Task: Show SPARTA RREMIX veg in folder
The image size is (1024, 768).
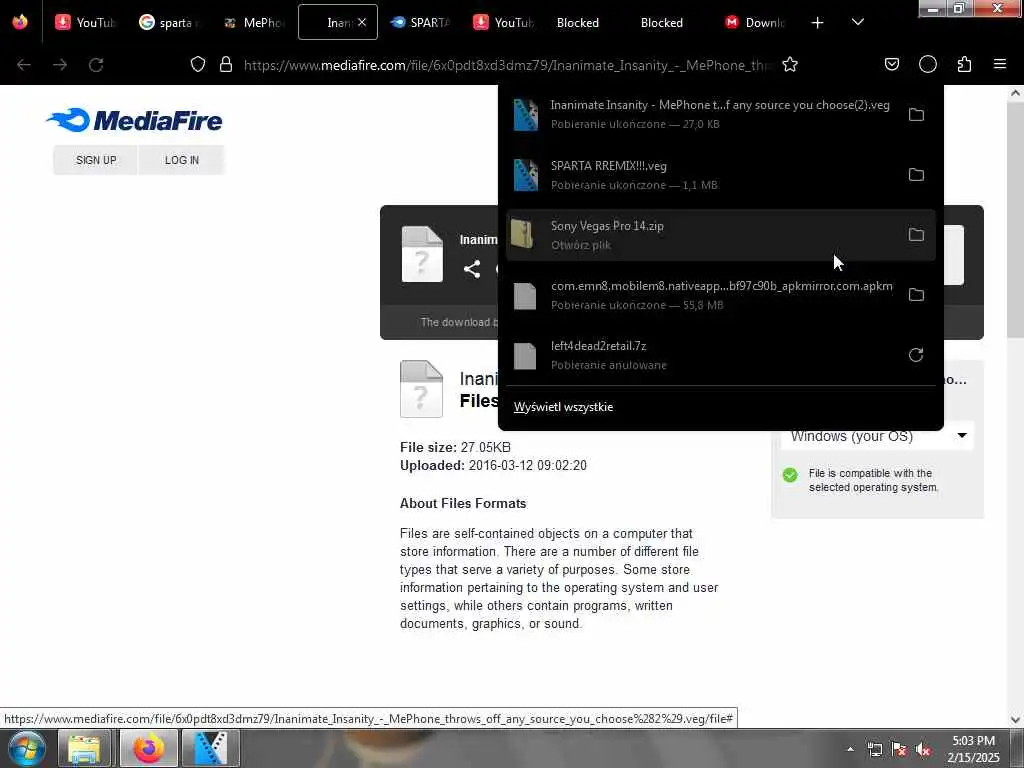Action: coord(916,174)
